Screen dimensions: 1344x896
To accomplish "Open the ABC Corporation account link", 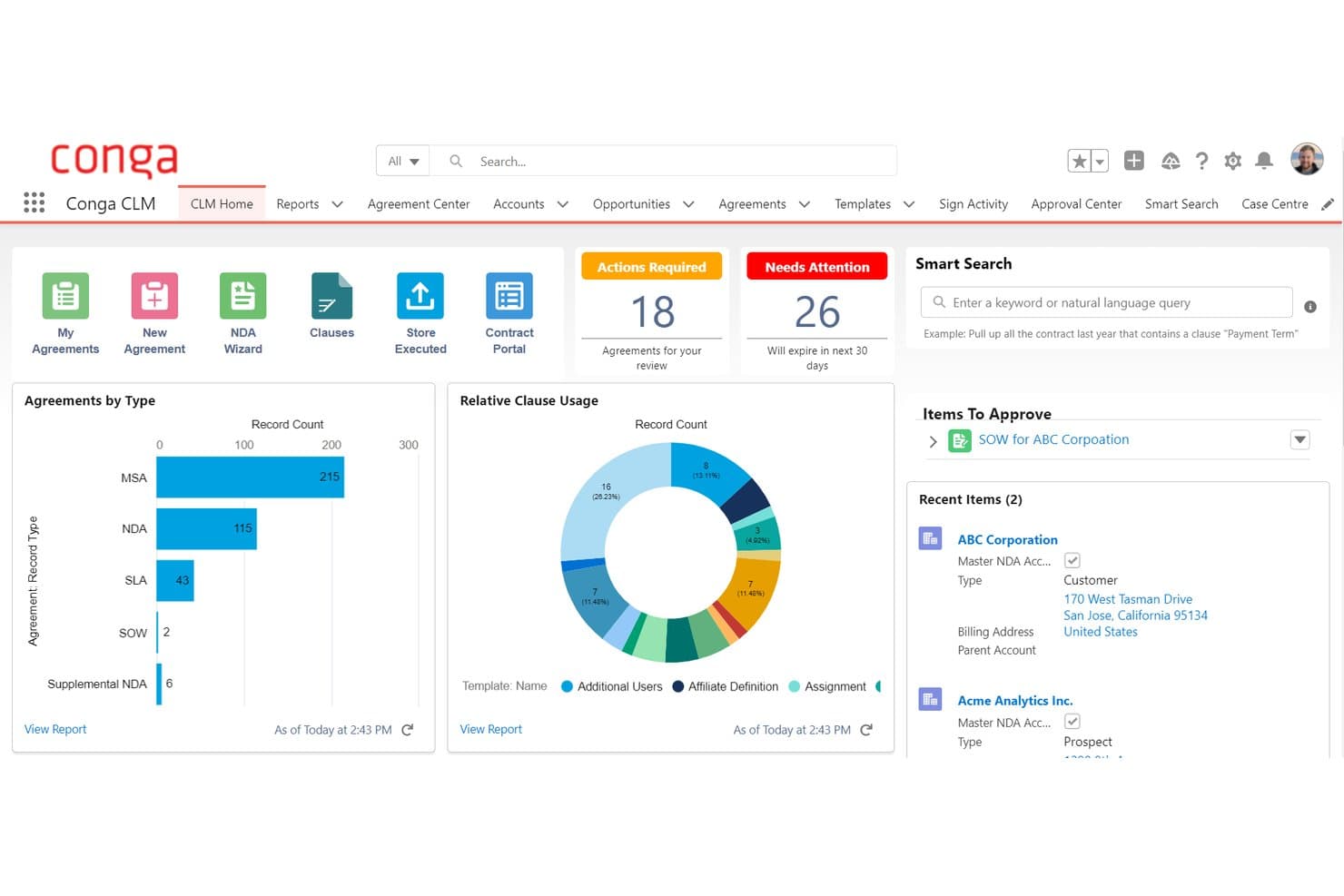I will click(x=1007, y=539).
